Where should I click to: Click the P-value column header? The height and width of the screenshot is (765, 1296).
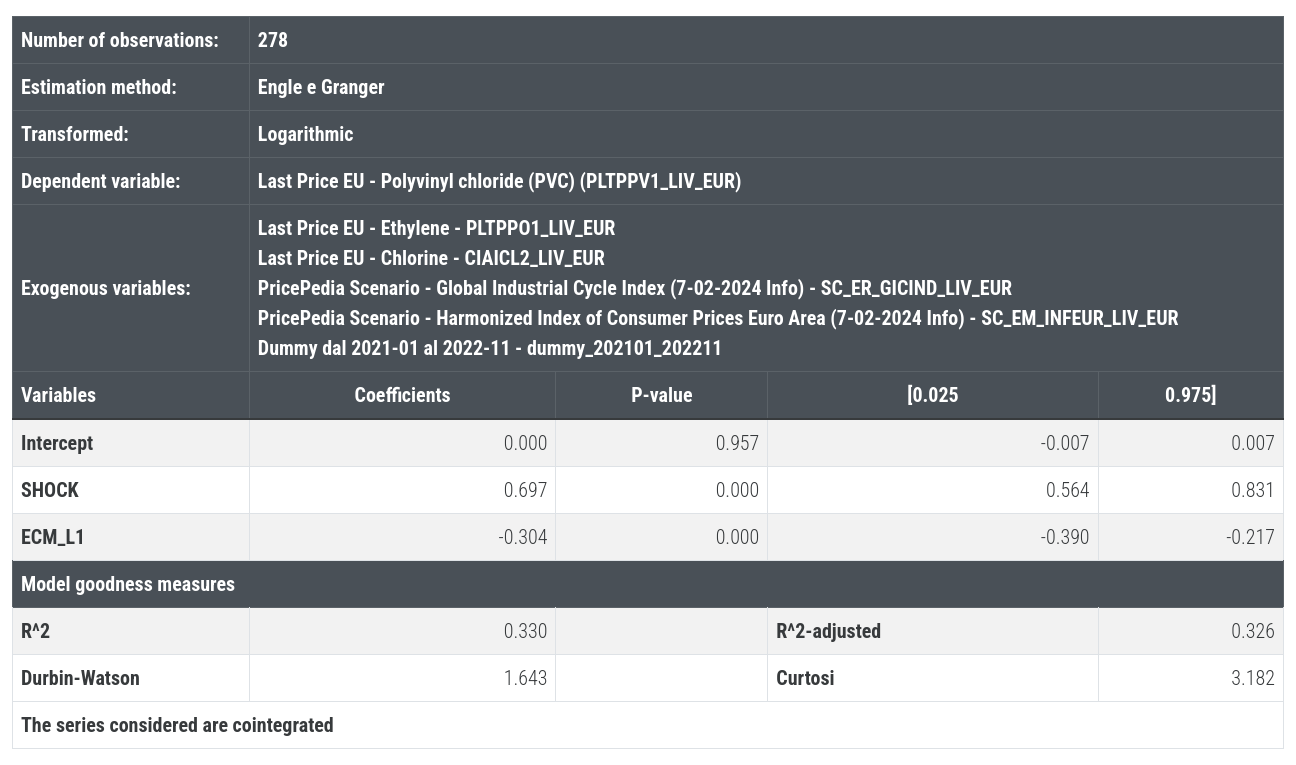point(661,395)
